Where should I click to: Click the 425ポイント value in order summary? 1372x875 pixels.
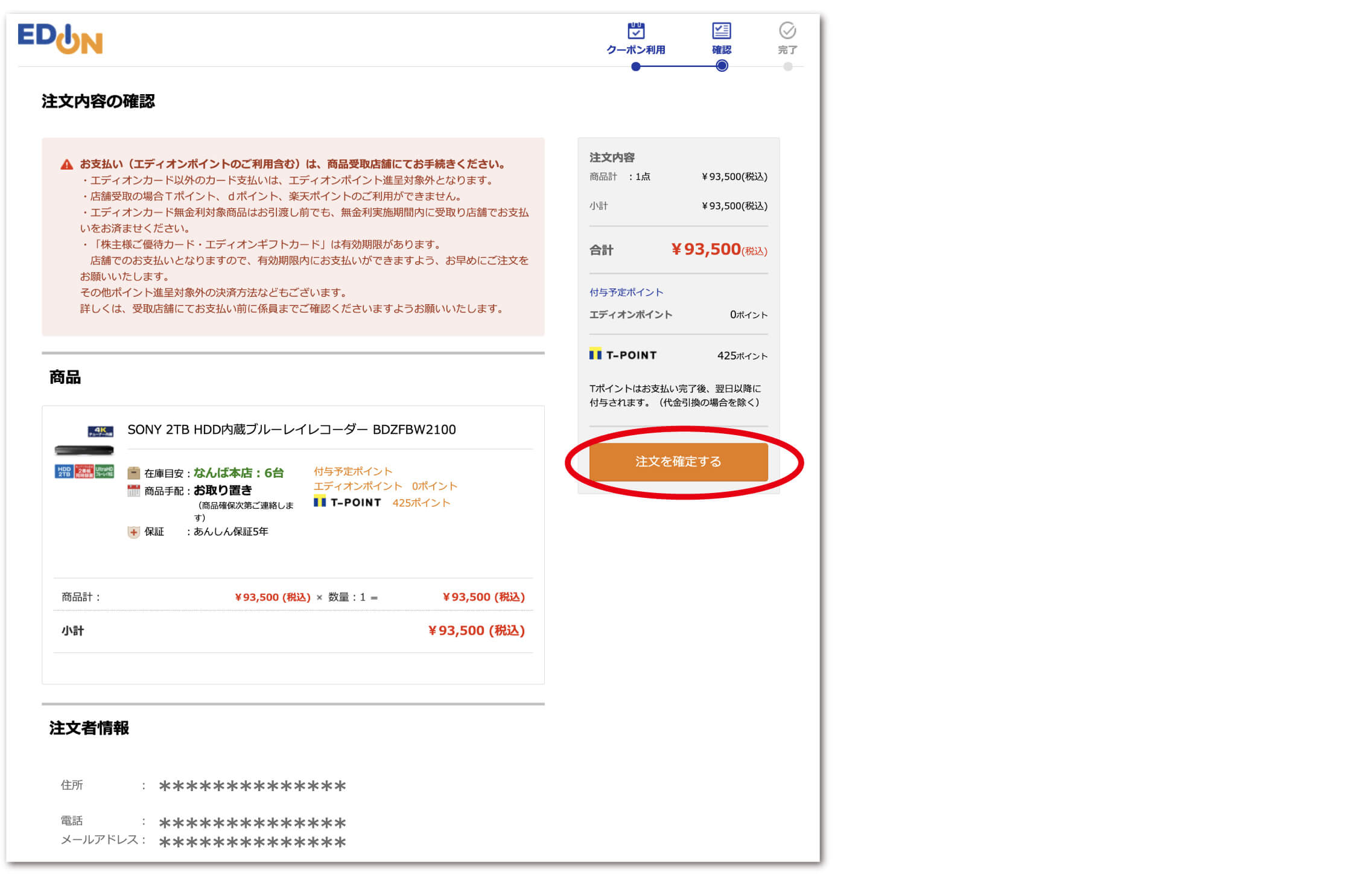(x=742, y=356)
